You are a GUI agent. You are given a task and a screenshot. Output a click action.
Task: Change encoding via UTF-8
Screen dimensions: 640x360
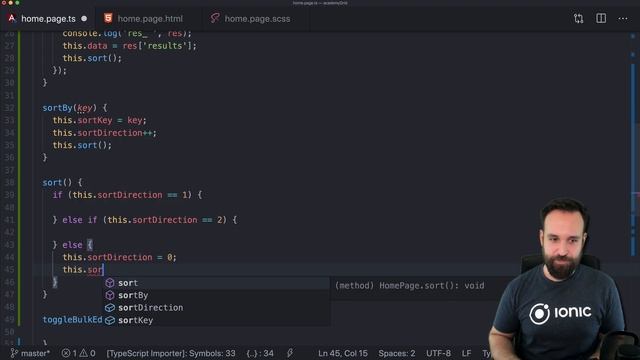[438, 353]
